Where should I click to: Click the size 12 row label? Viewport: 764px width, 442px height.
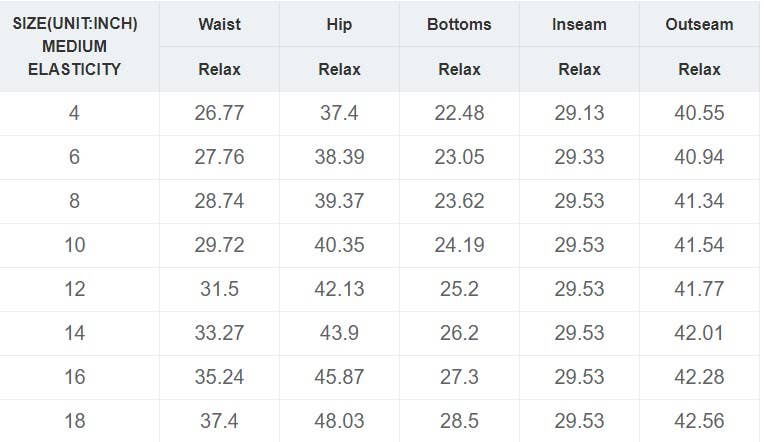pos(75,289)
